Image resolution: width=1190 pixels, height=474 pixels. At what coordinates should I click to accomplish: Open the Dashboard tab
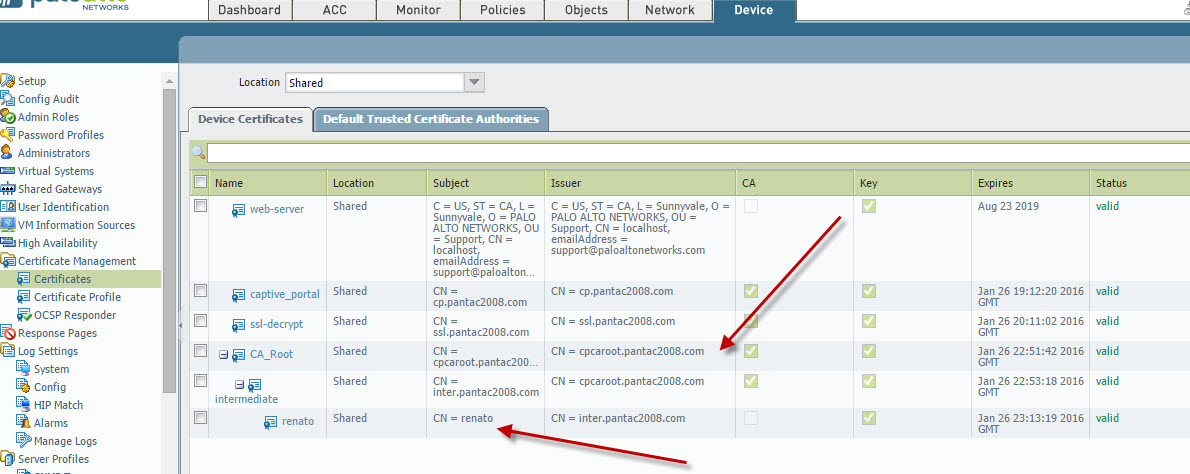pyautogui.click(x=250, y=10)
